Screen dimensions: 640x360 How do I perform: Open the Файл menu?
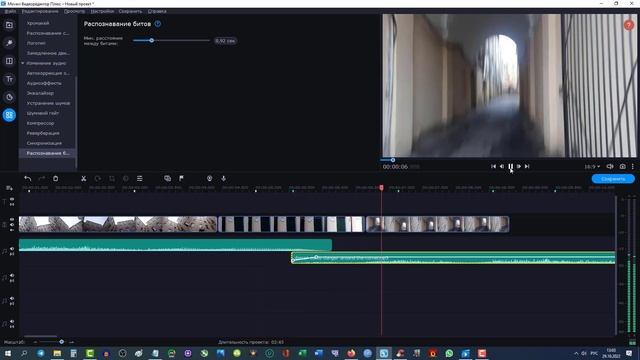(10, 11)
